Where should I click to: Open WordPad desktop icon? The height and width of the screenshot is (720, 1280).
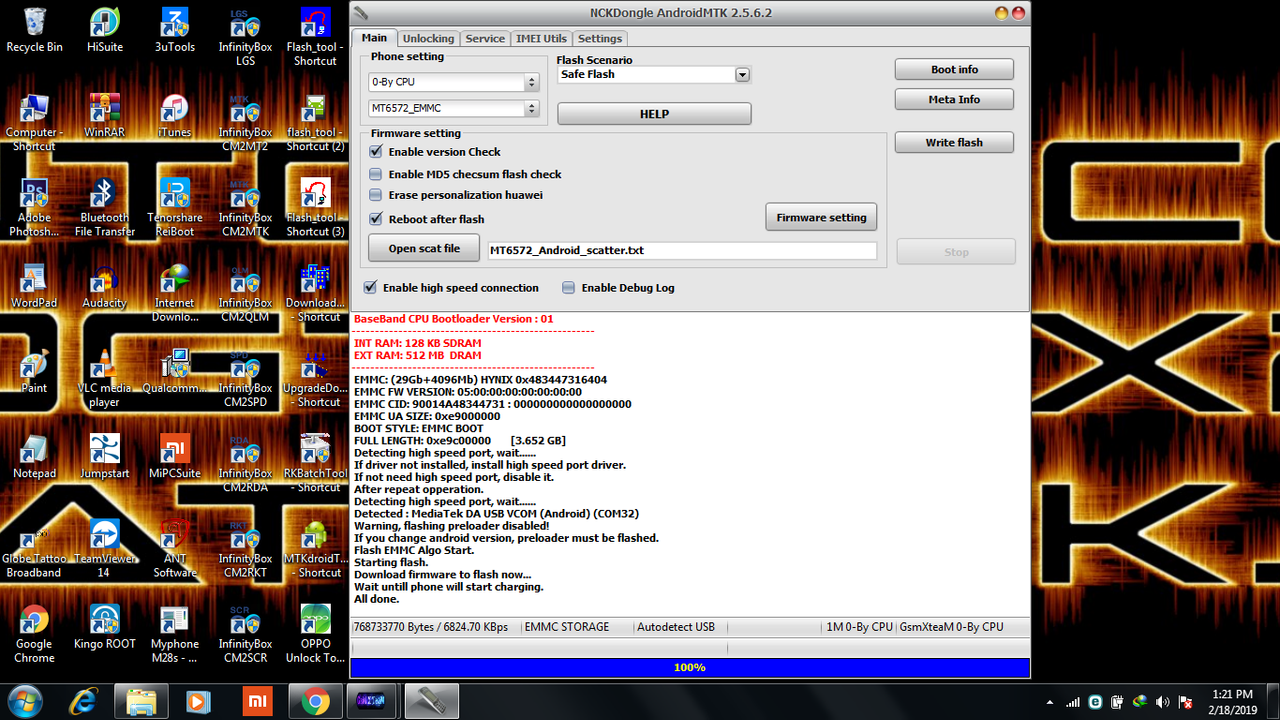click(x=34, y=286)
